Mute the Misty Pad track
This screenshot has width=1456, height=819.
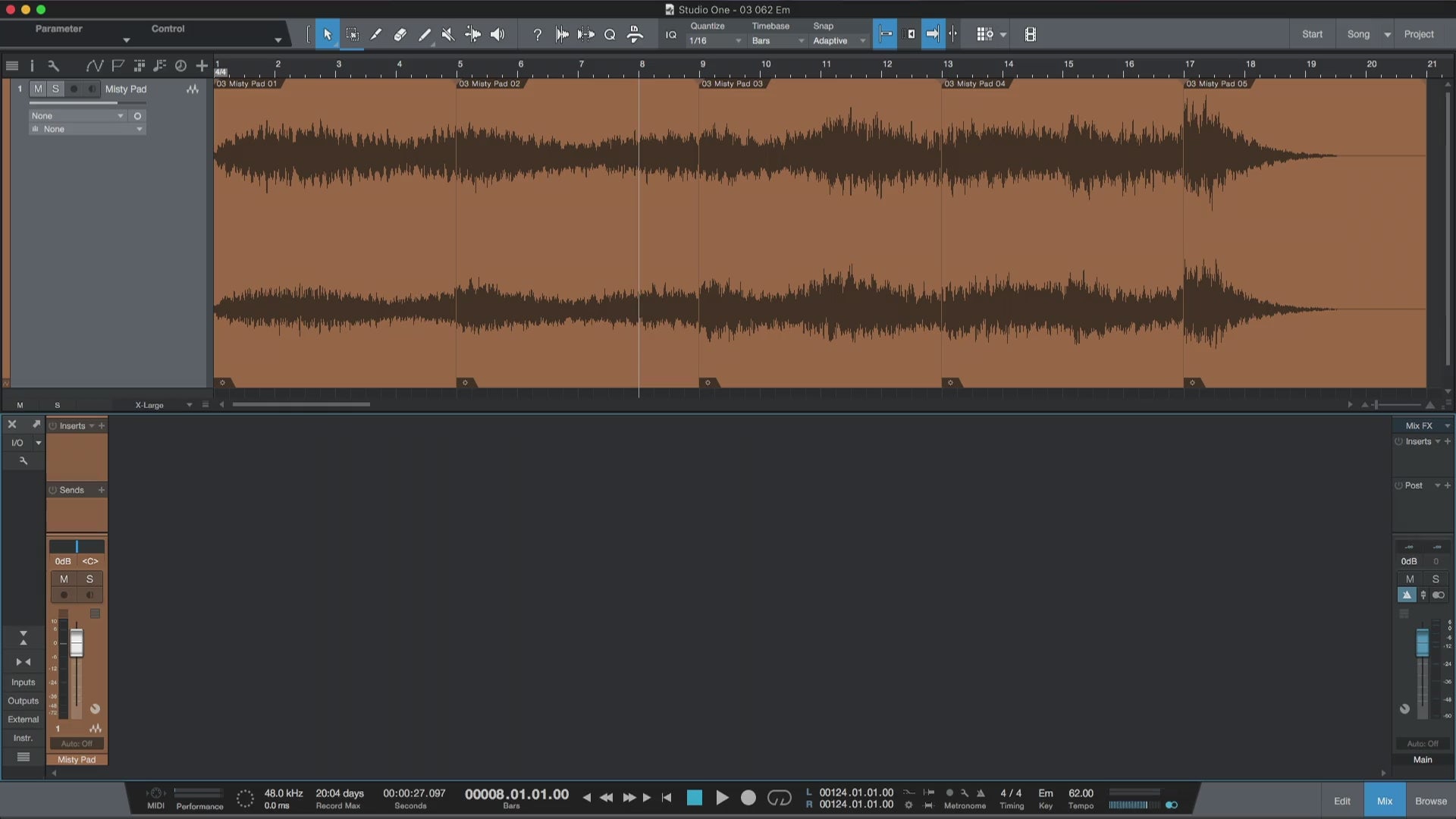point(38,89)
